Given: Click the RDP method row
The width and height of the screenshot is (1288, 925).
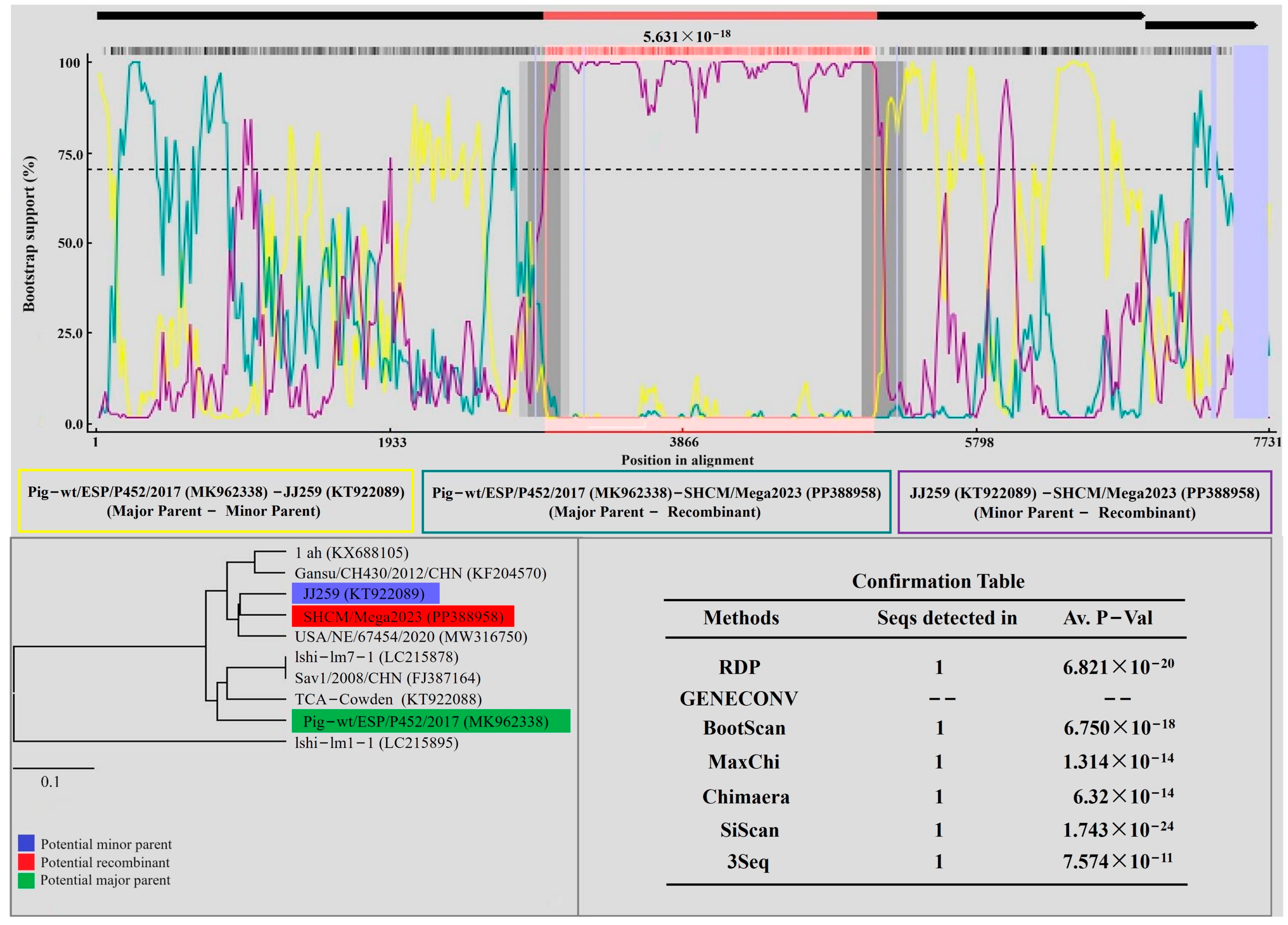Looking at the screenshot, I should click(739, 667).
